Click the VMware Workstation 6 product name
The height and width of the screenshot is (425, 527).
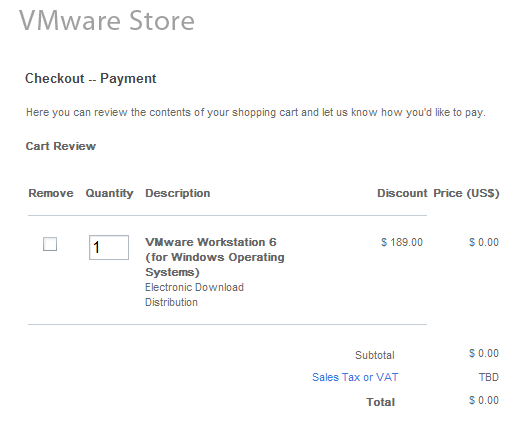[215, 257]
